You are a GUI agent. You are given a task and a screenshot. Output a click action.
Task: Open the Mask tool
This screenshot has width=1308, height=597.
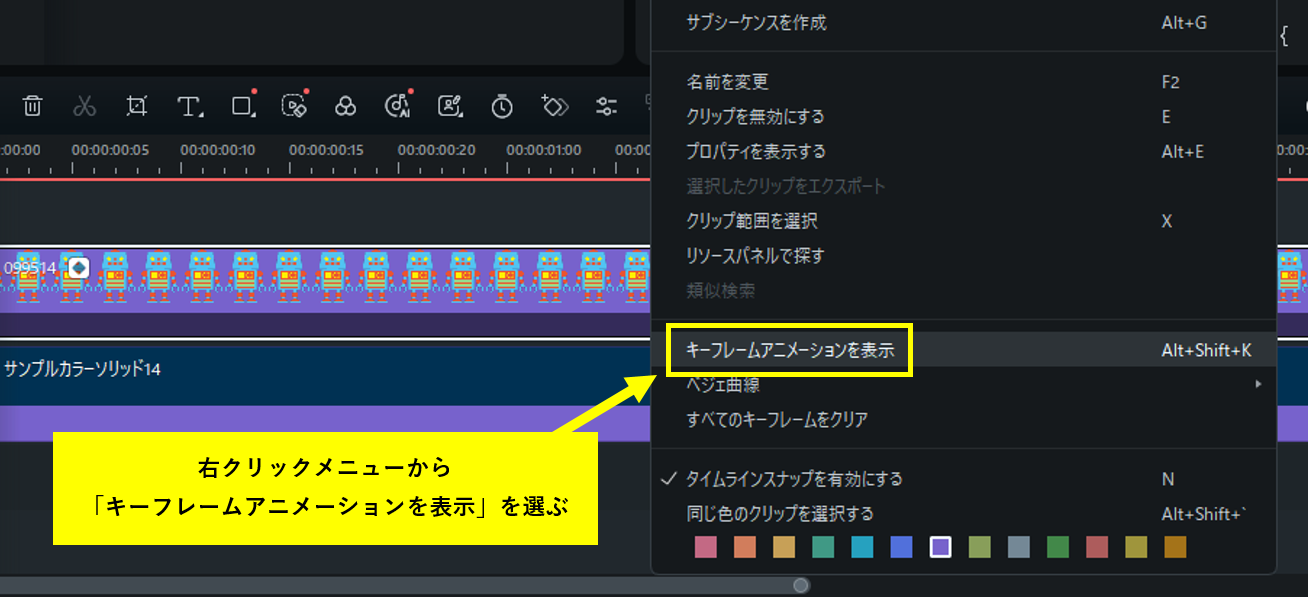(293, 105)
